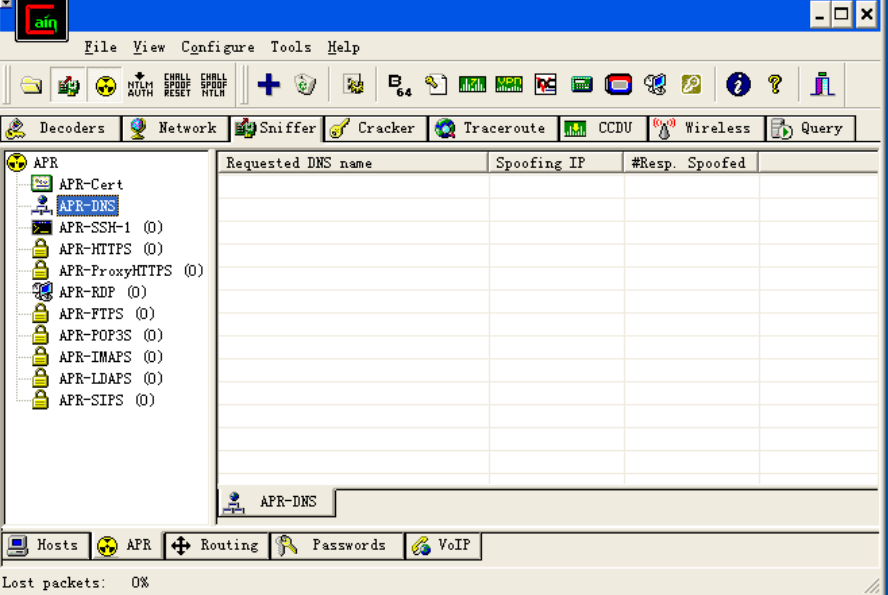The width and height of the screenshot is (888, 595).
Task: Switch to the Cracker tab
Action: (375, 129)
